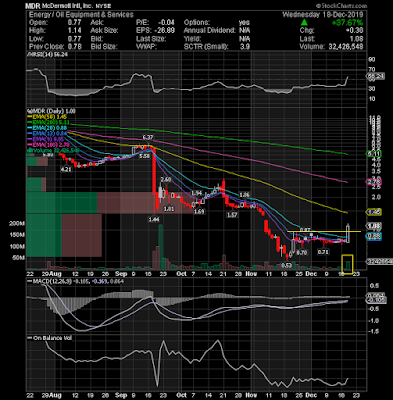Click the yellow EMA(50) 1.45 legend entry
This screenshot has height=400, width=393.
pyautogui.click(x=46, y=117)
